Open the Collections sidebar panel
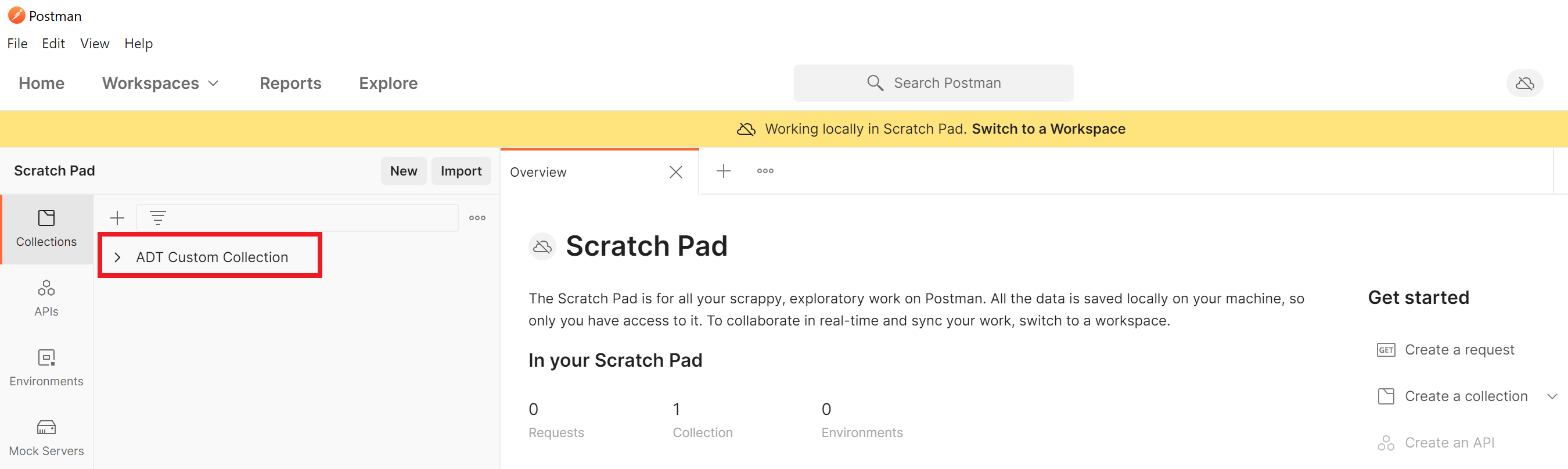This screenshot has height=469, width=1568. (x=46, y=229)
